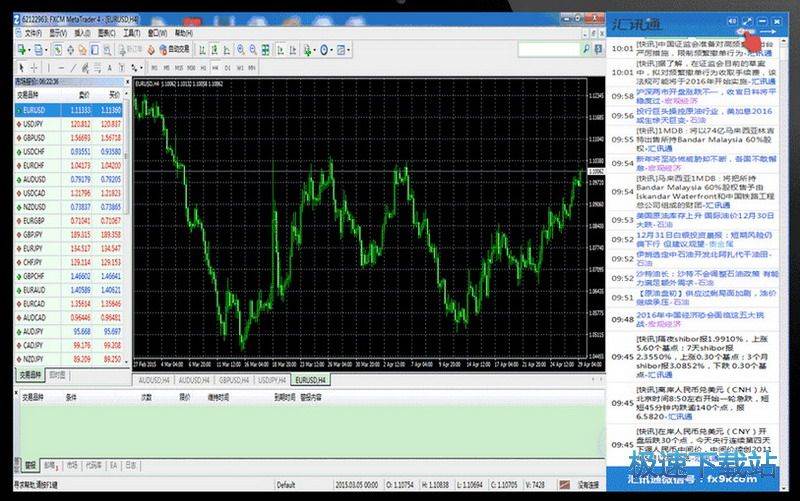This screenshot has height=501, width=800.
Task: Select the crosshair tool
Action: [34, 68]
